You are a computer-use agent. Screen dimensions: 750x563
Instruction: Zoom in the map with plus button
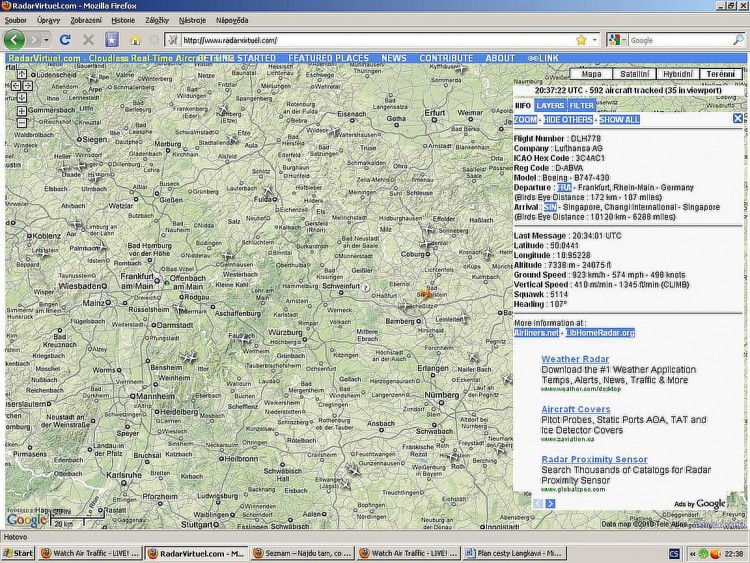coord(22,111)
